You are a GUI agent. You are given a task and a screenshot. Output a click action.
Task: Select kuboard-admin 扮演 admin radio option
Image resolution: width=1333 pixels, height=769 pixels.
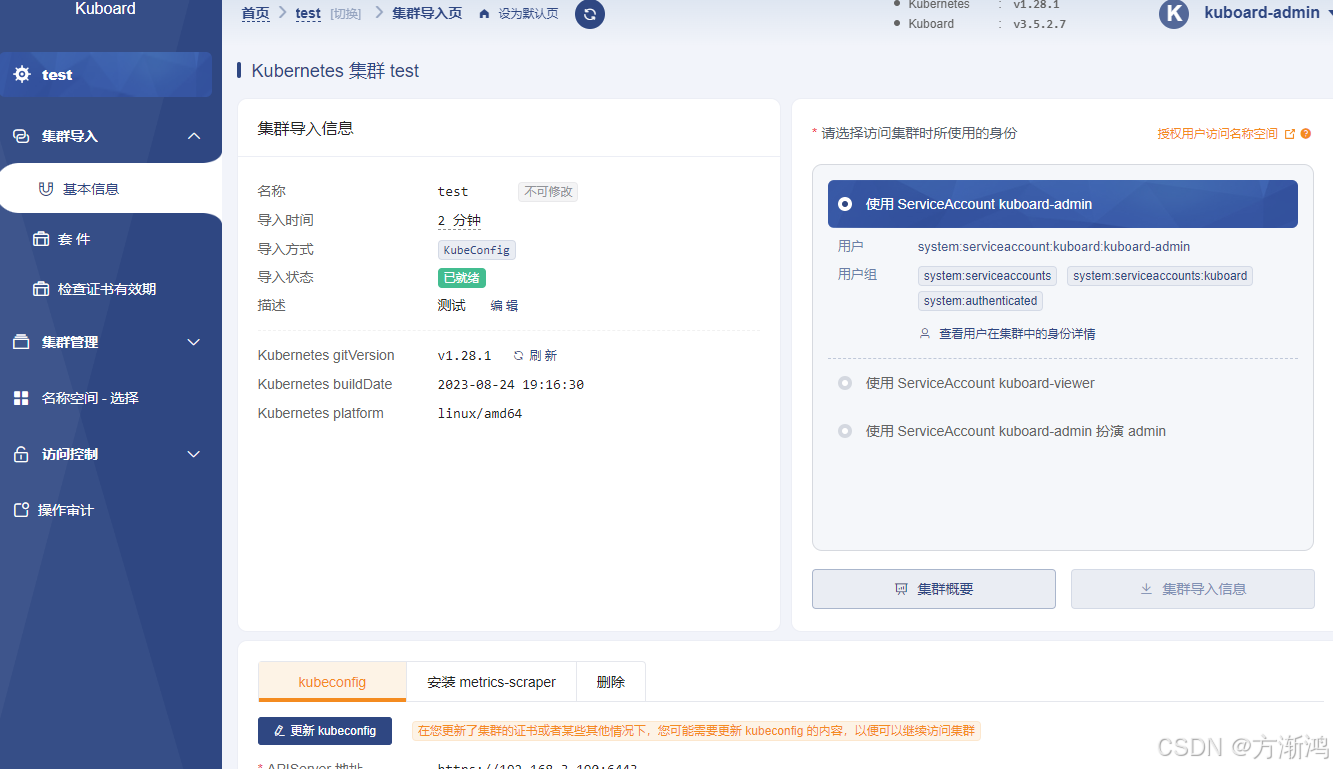(x=845, y=431)
